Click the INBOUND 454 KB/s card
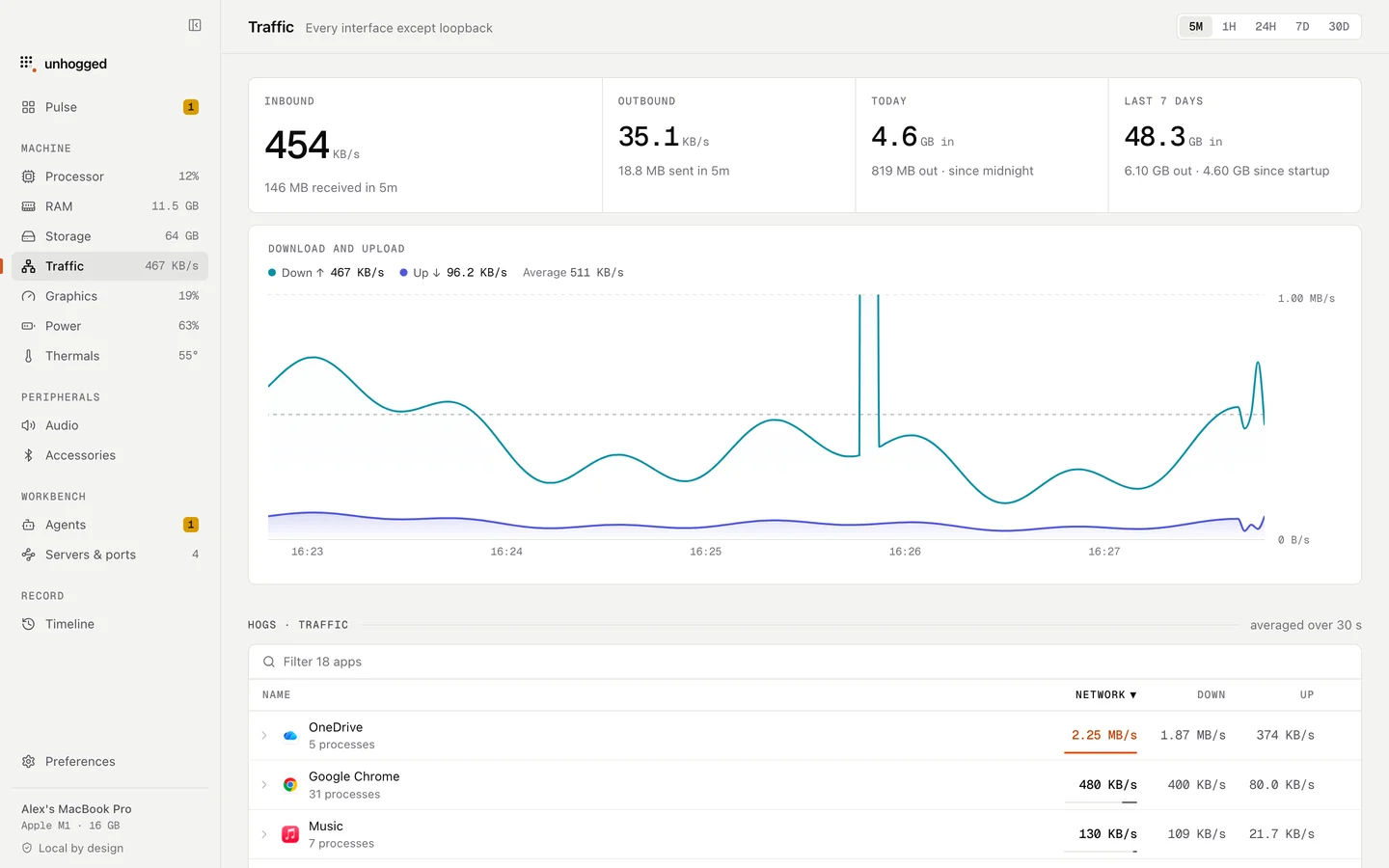 425,145
